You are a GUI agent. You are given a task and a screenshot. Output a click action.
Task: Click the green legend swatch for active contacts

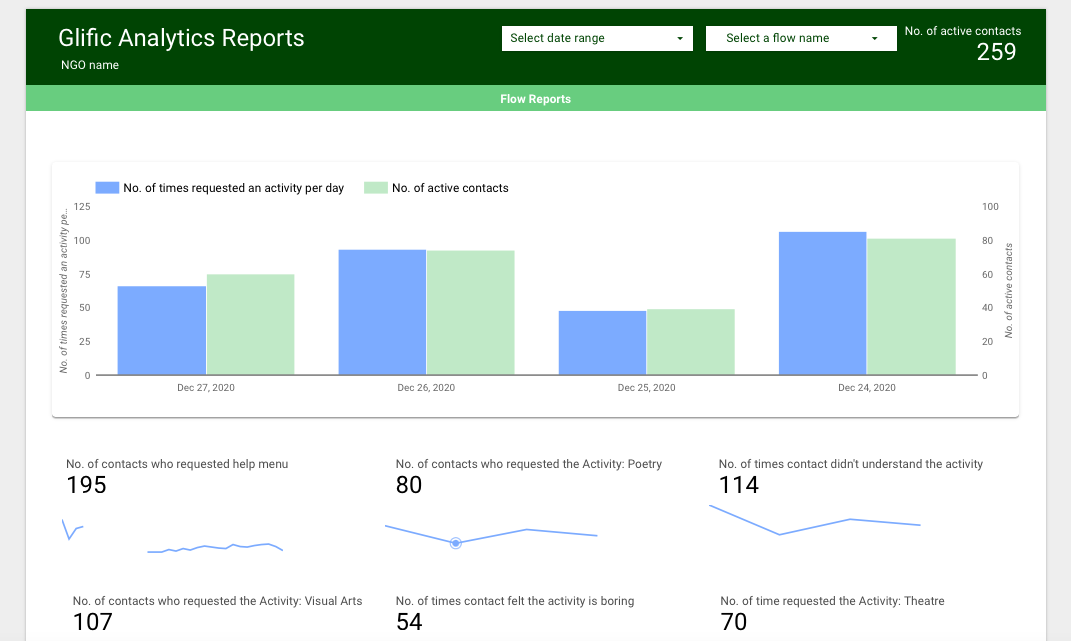click(376, 187)
